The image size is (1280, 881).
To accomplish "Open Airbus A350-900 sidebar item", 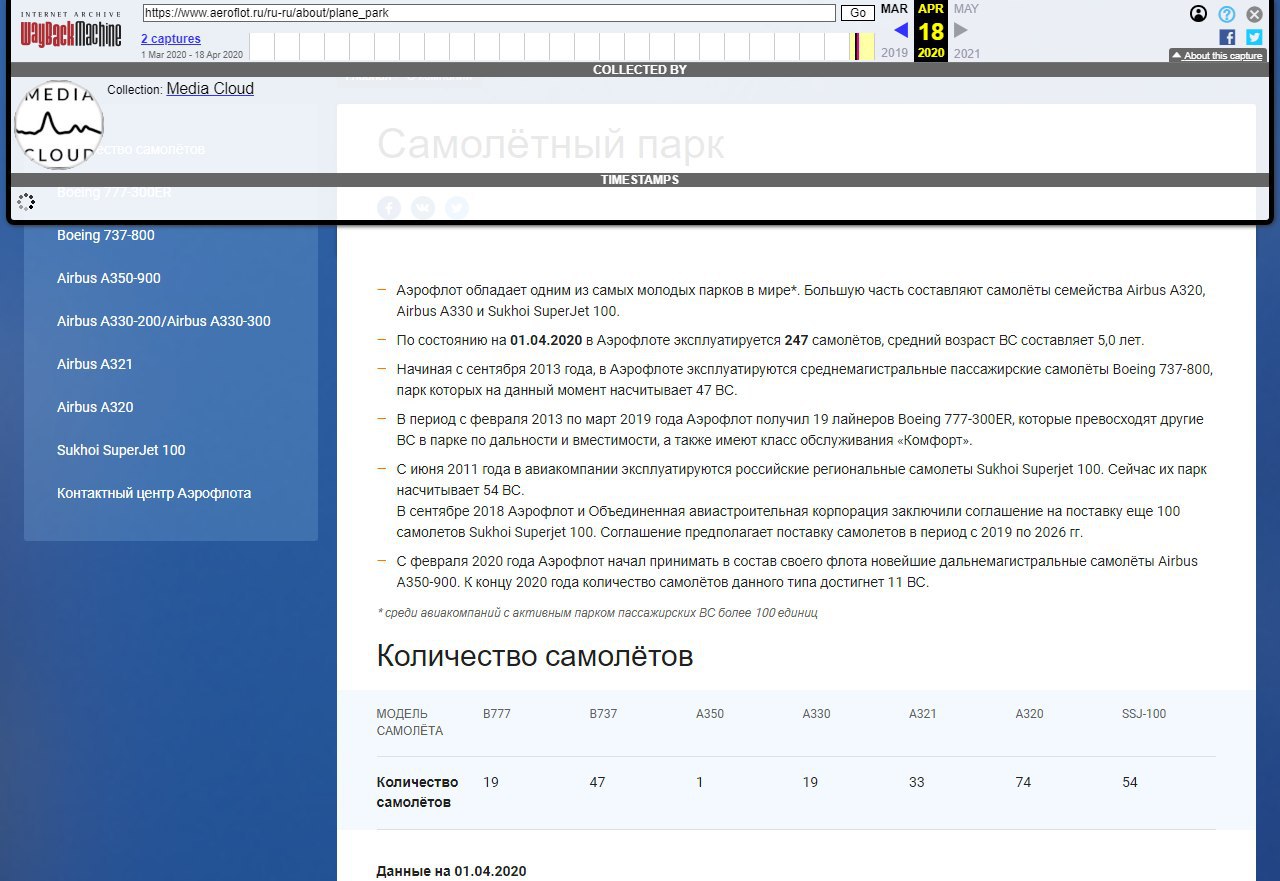I will pos(109,278).
